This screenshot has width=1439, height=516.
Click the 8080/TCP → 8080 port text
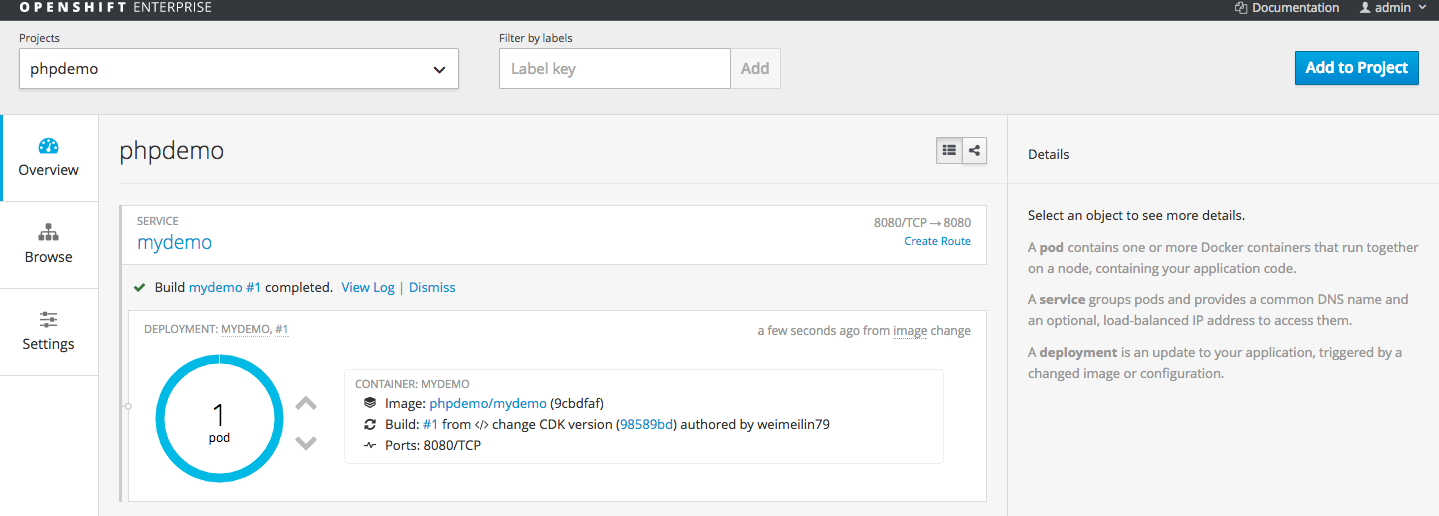coord(922,223)
